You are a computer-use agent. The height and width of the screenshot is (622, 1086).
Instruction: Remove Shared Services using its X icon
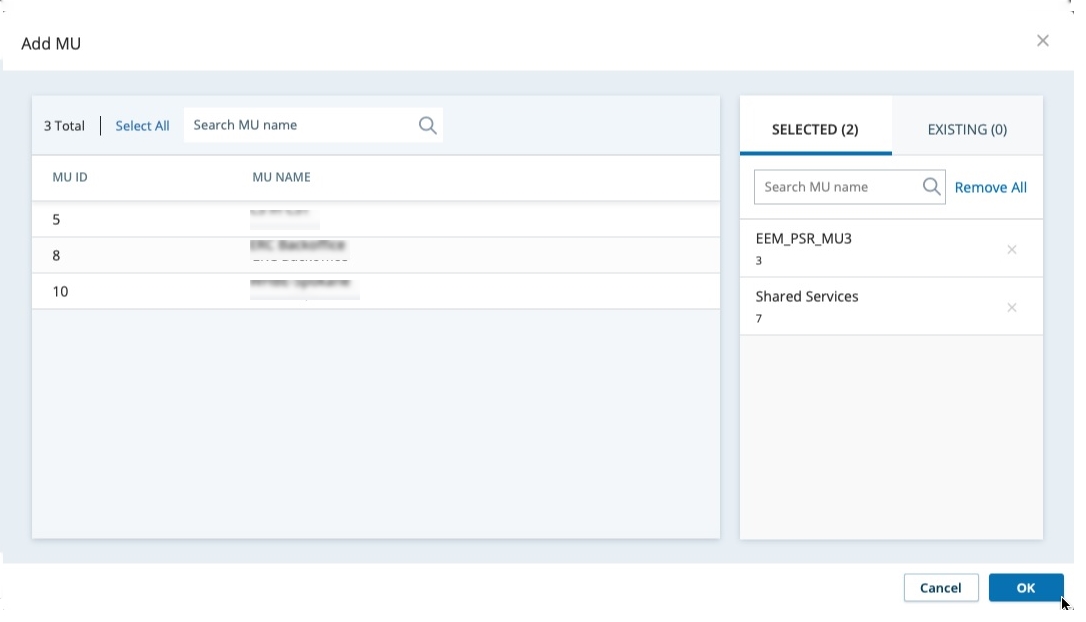click(x=1012, y=307)
